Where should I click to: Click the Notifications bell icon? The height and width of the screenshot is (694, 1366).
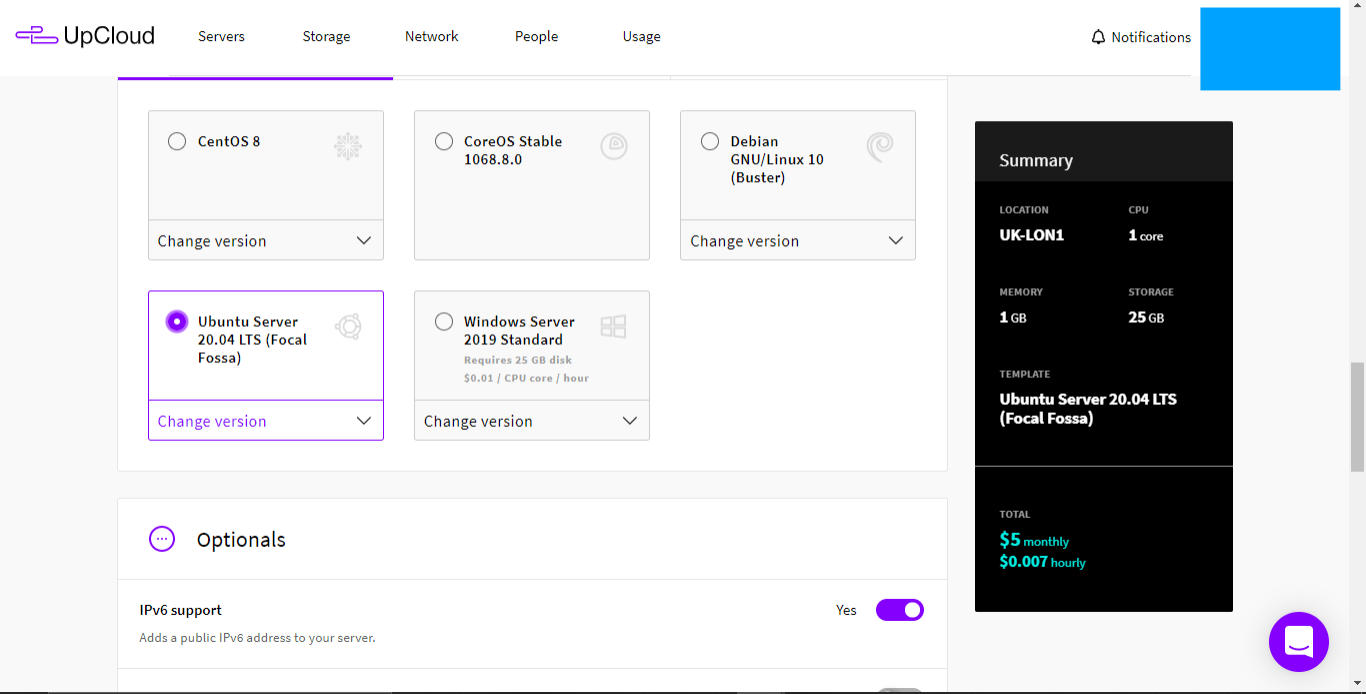coord(1098,37)
